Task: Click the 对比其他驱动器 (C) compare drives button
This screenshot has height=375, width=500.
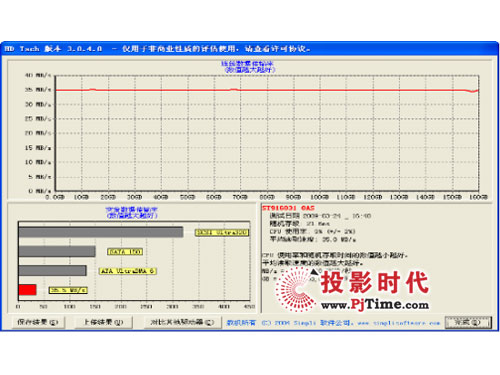Action: pos(182,322)
